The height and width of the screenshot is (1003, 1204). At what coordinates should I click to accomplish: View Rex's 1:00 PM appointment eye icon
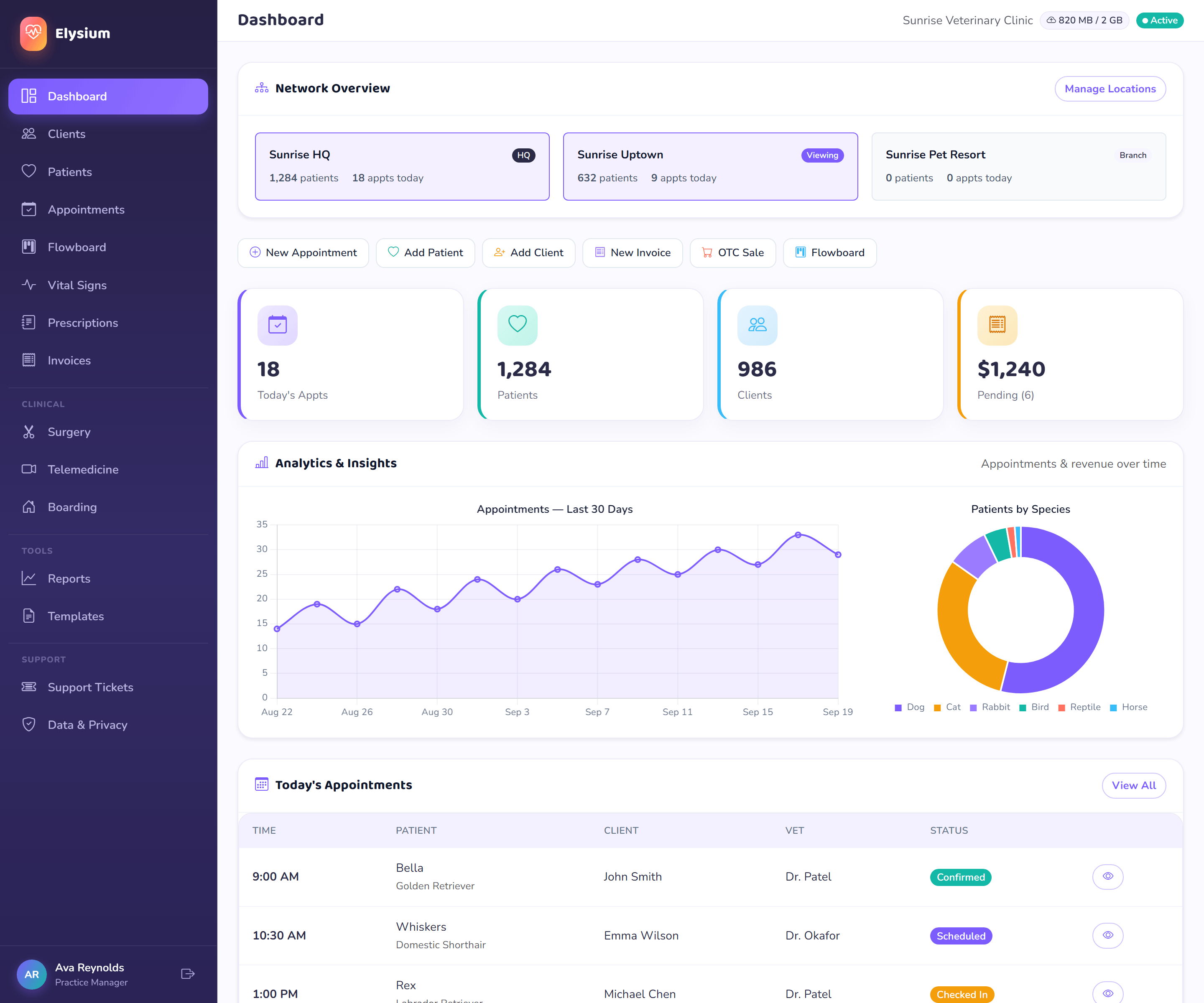1108,994
